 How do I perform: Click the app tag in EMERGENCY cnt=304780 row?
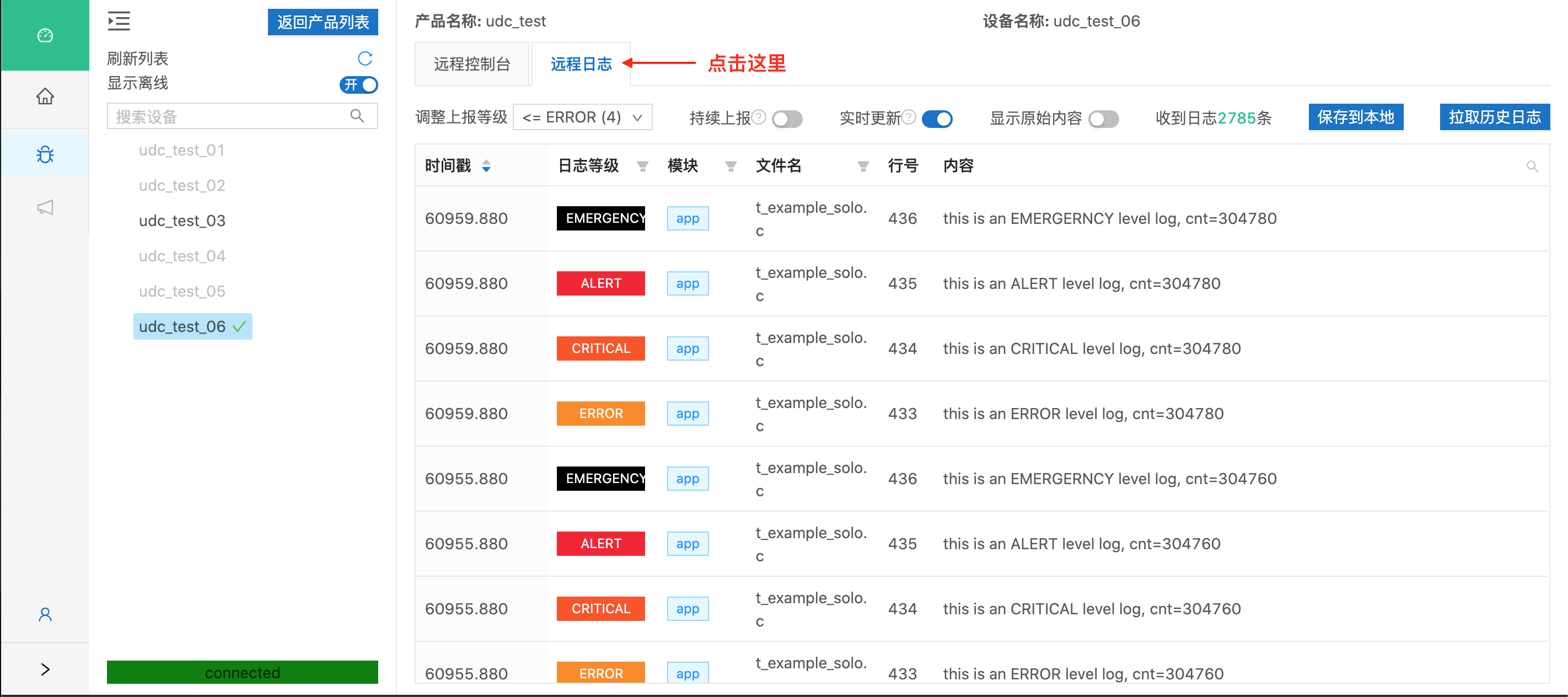click(x=688, y=218)
